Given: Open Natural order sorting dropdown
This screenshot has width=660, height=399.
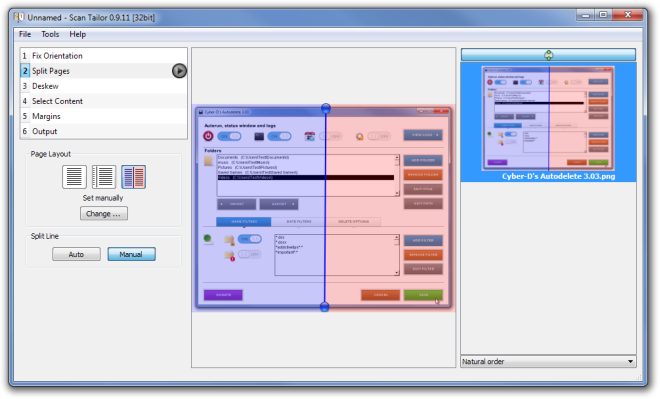Looking at the screenshot, I should point(548,362).
